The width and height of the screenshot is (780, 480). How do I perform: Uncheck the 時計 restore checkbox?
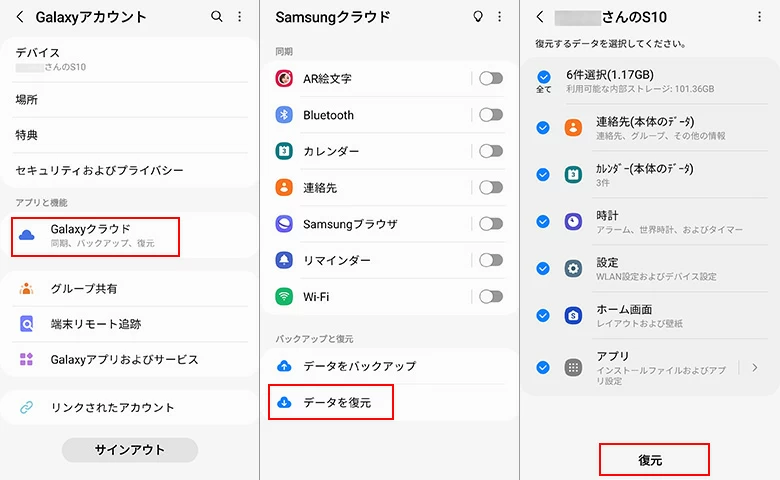coord(543,222)
